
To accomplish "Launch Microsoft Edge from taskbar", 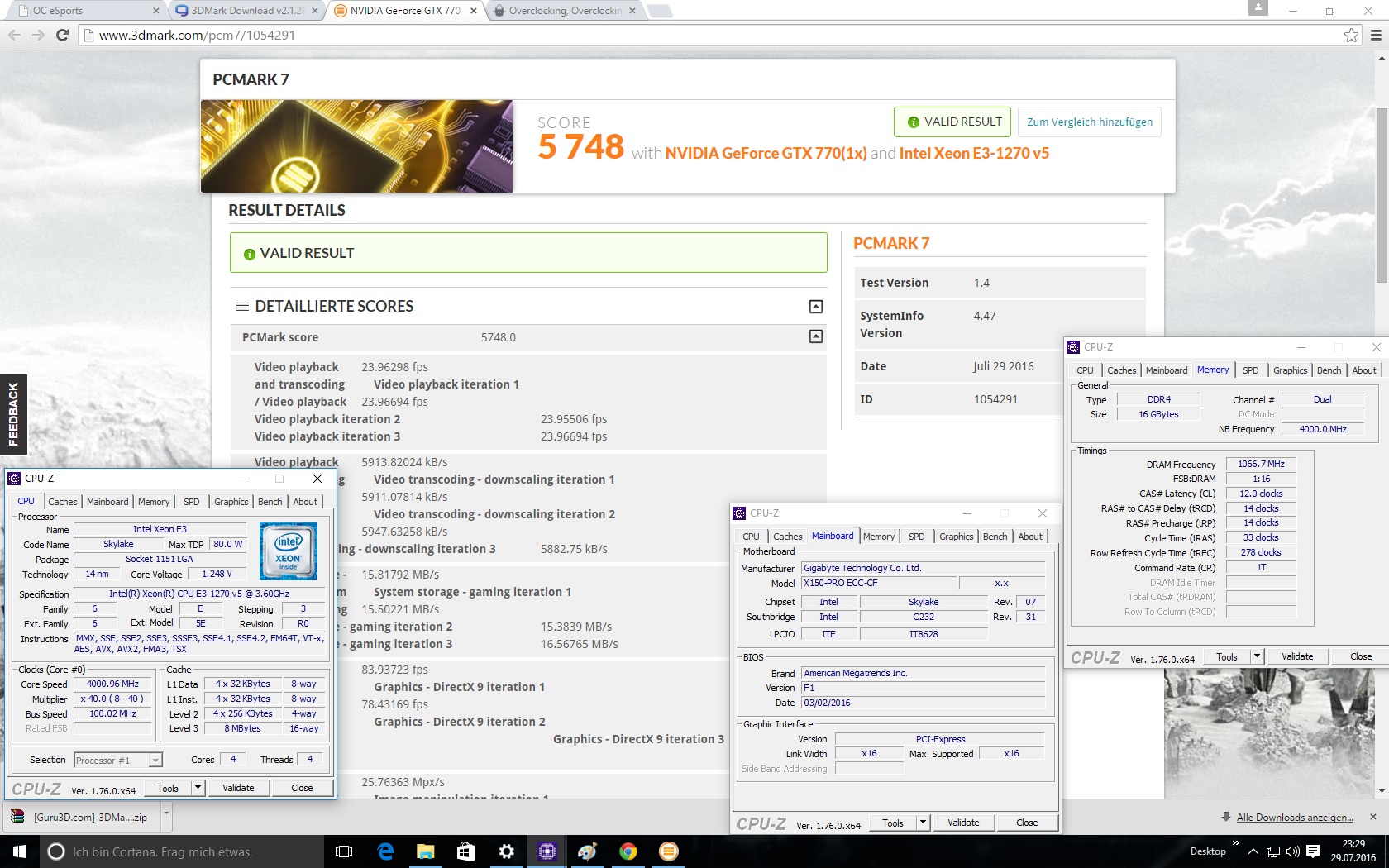I will tap(385, 851).
